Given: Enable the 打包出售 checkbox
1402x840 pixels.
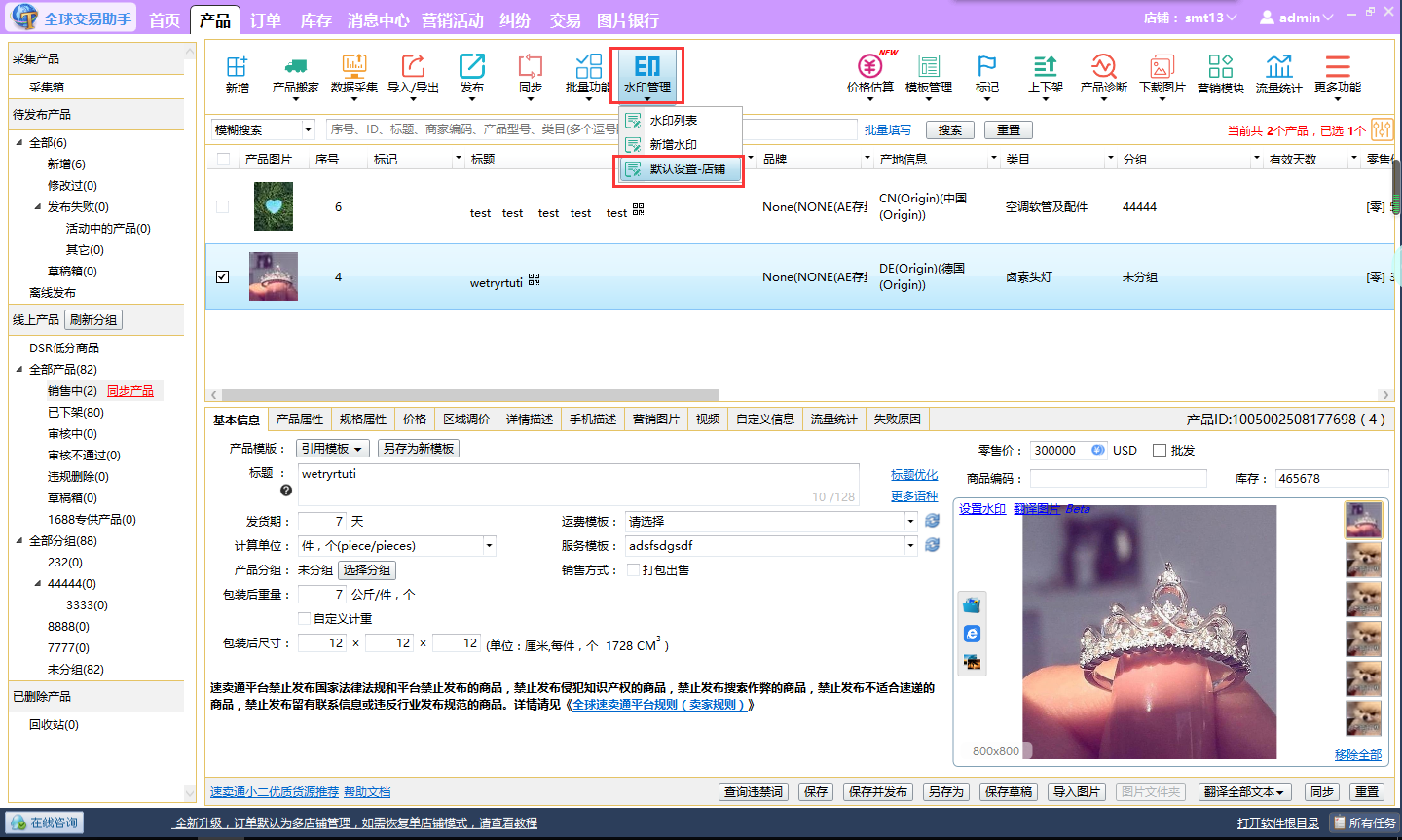Looking at the screenshot, I should 633,569.
